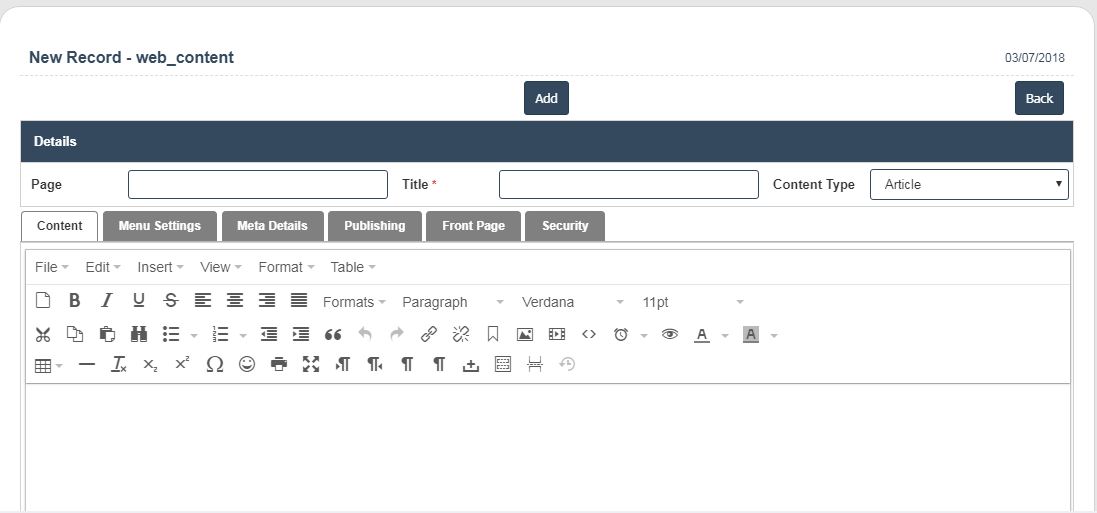Image resolution: width=1097 pixels, height=513 pixels.
Task: Click into the Title input field
Action: [x=628, y=185]
